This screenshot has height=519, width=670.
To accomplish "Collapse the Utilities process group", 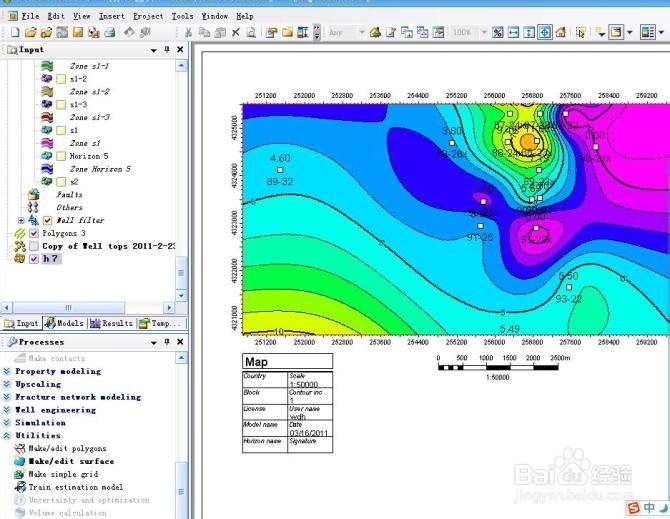I will click(7, 435).
